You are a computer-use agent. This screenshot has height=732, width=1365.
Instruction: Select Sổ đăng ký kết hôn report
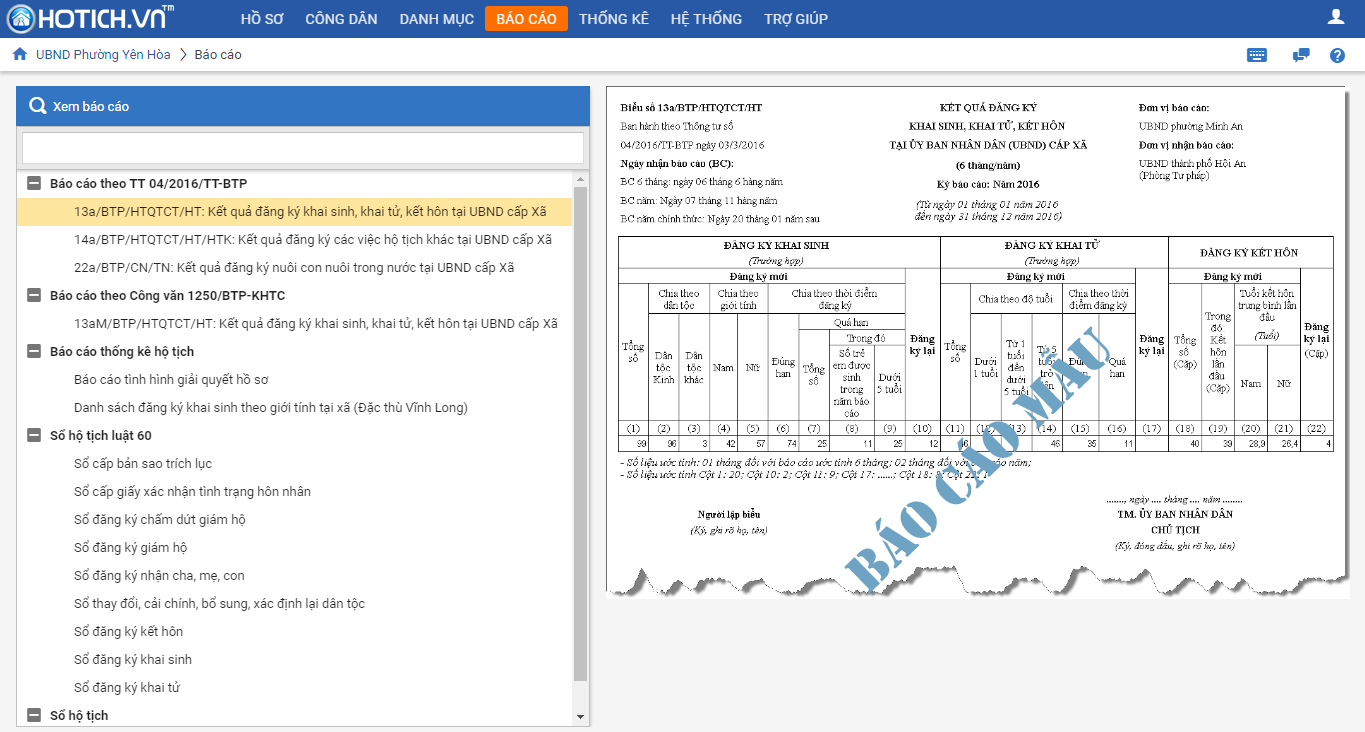[128, 632]
